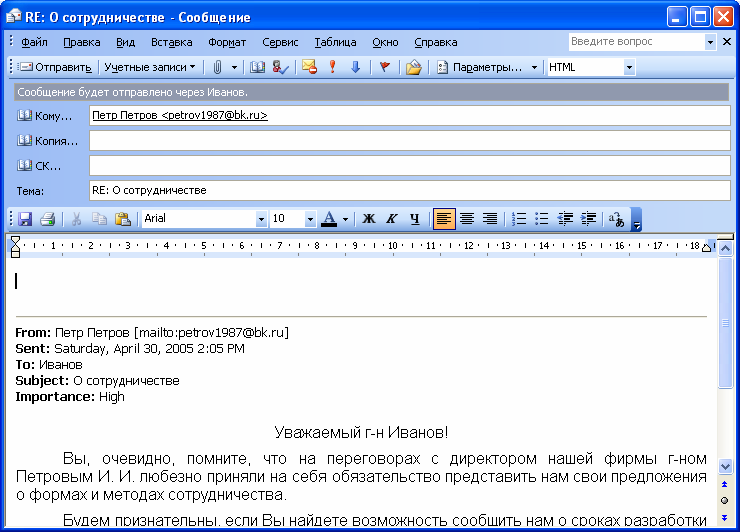Image resolution: width=740 pixels, height=532 pixels.
Task: Toggle bold formatting (Ж)
Action: pos(368,219)
